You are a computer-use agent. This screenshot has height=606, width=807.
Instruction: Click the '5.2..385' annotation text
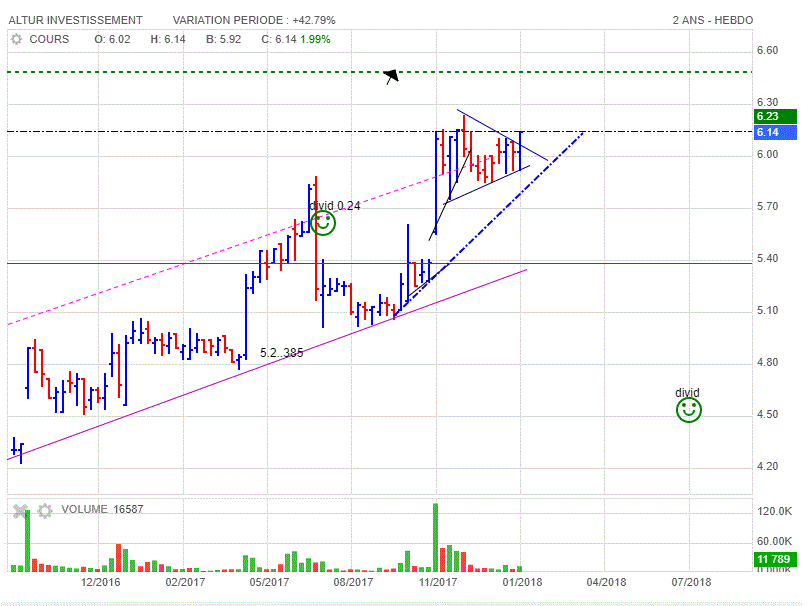coord(281,353)
